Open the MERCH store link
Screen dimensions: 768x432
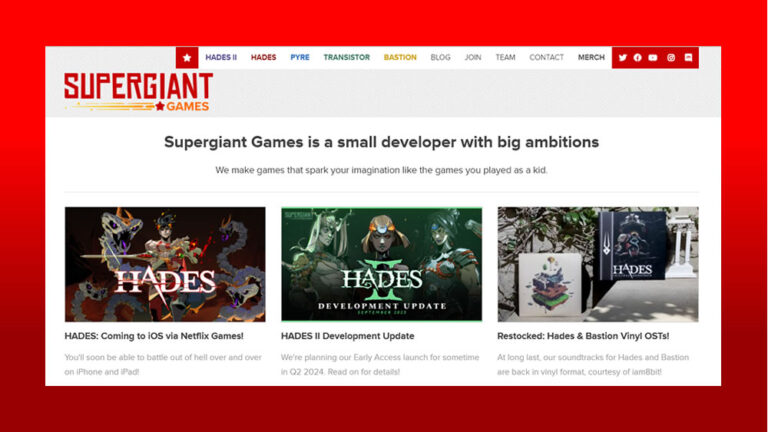[591, 57]
